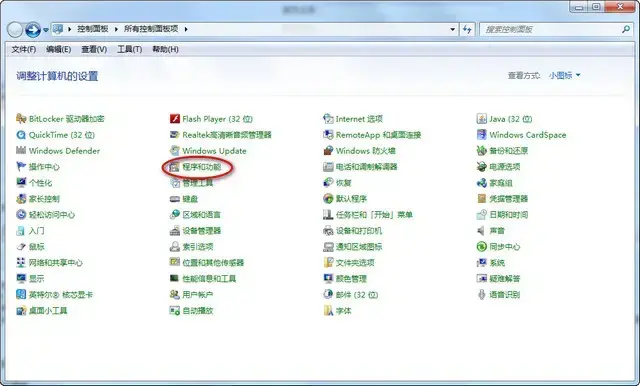Open recent pages dropdown beside Forward button
640x386 pixels.
tap(46, 30)
